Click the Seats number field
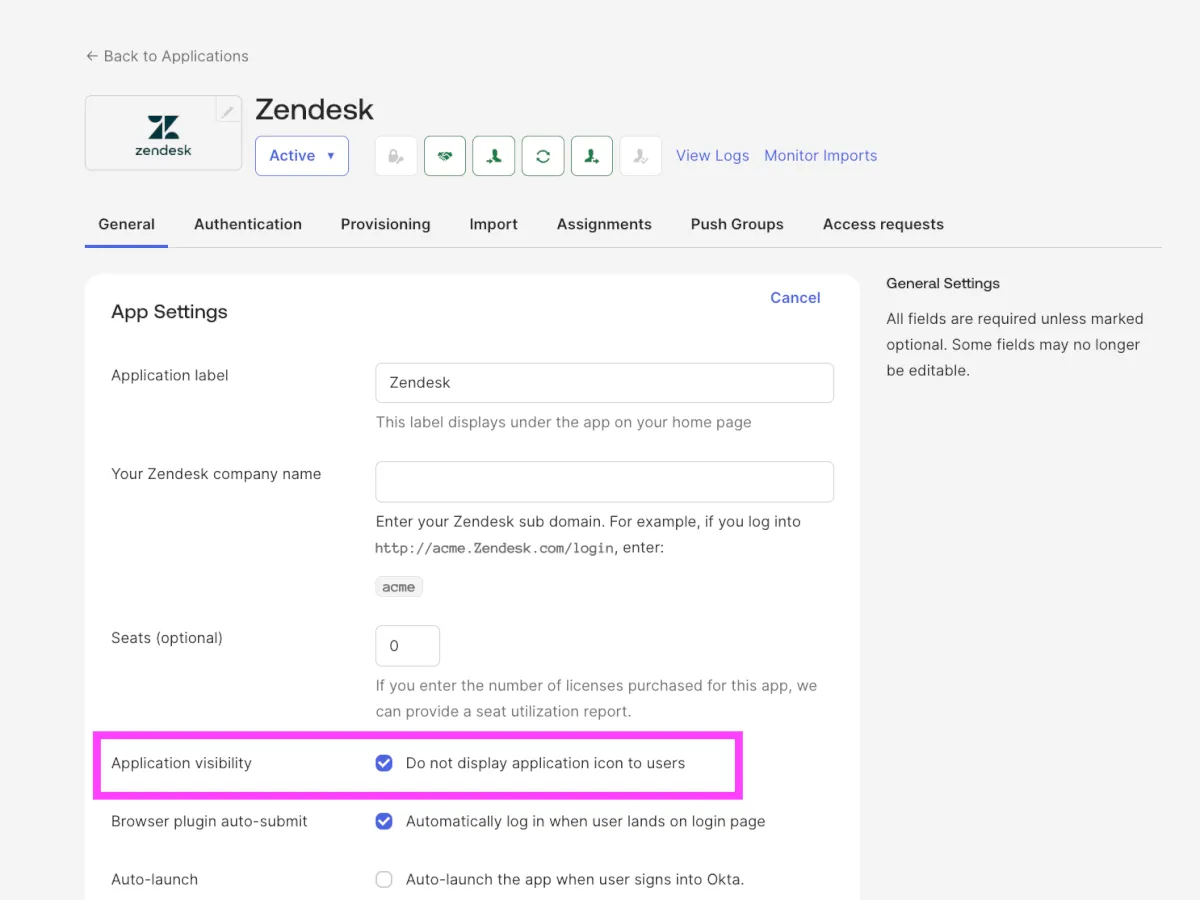Screen dimensions: 1200x900 407,646
